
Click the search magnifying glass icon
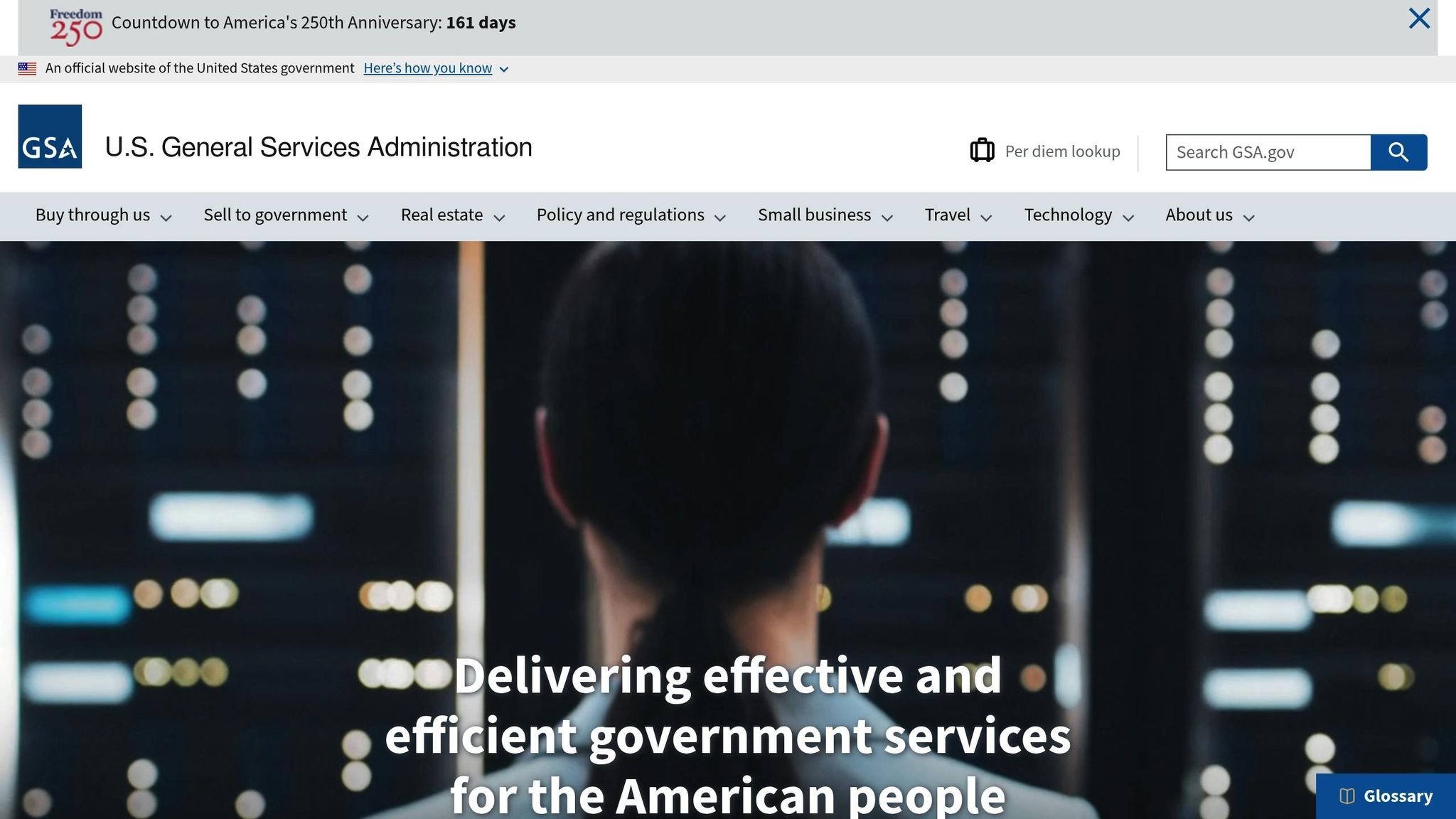point(1398,151)
